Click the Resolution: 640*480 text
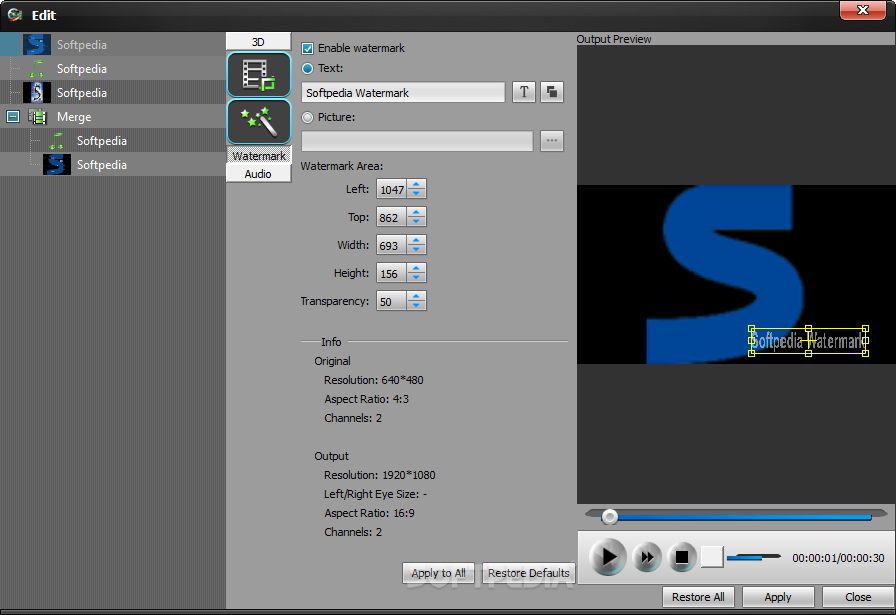 (374, 380)
